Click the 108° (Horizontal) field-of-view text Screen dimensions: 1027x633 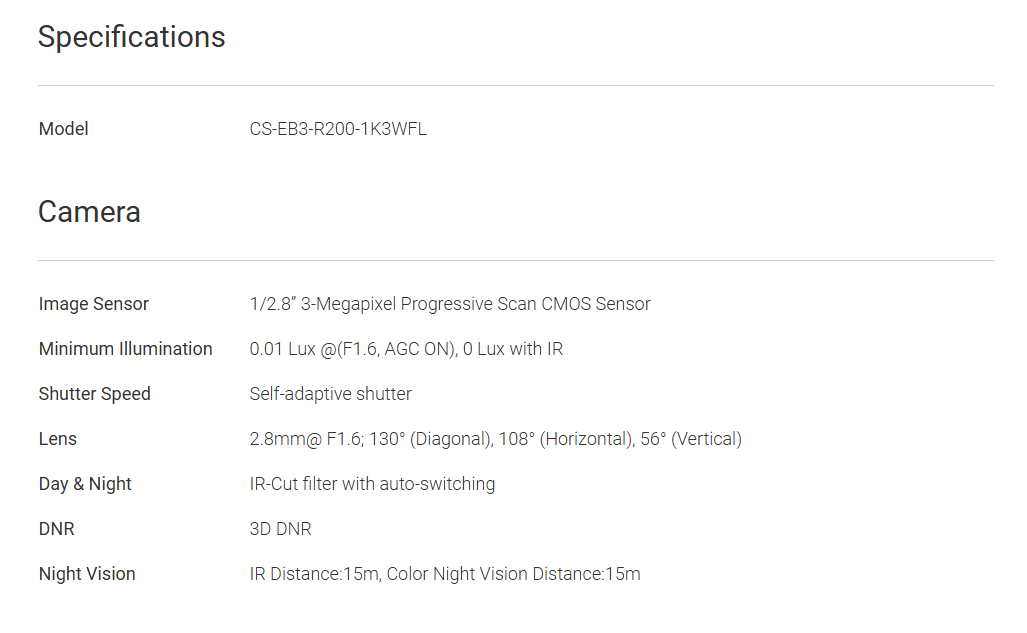coord(585,439)
